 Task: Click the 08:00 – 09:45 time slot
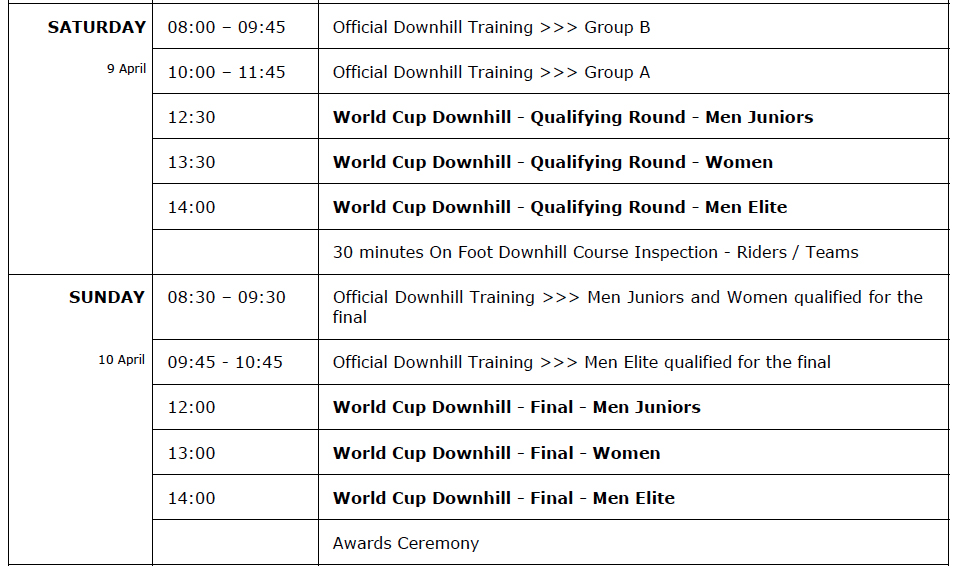(226, 28)
